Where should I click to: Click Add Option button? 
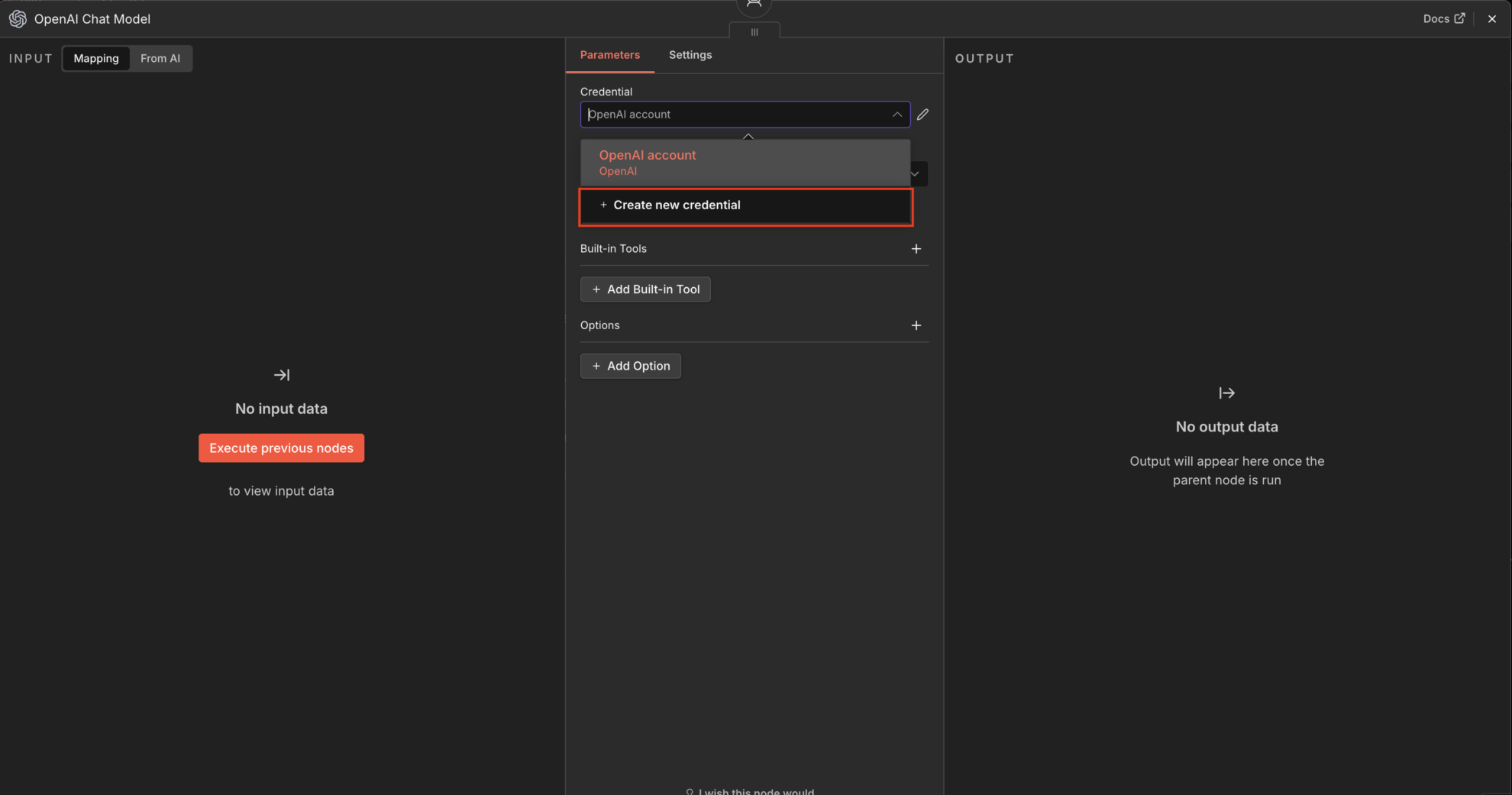tap(630, 366)
